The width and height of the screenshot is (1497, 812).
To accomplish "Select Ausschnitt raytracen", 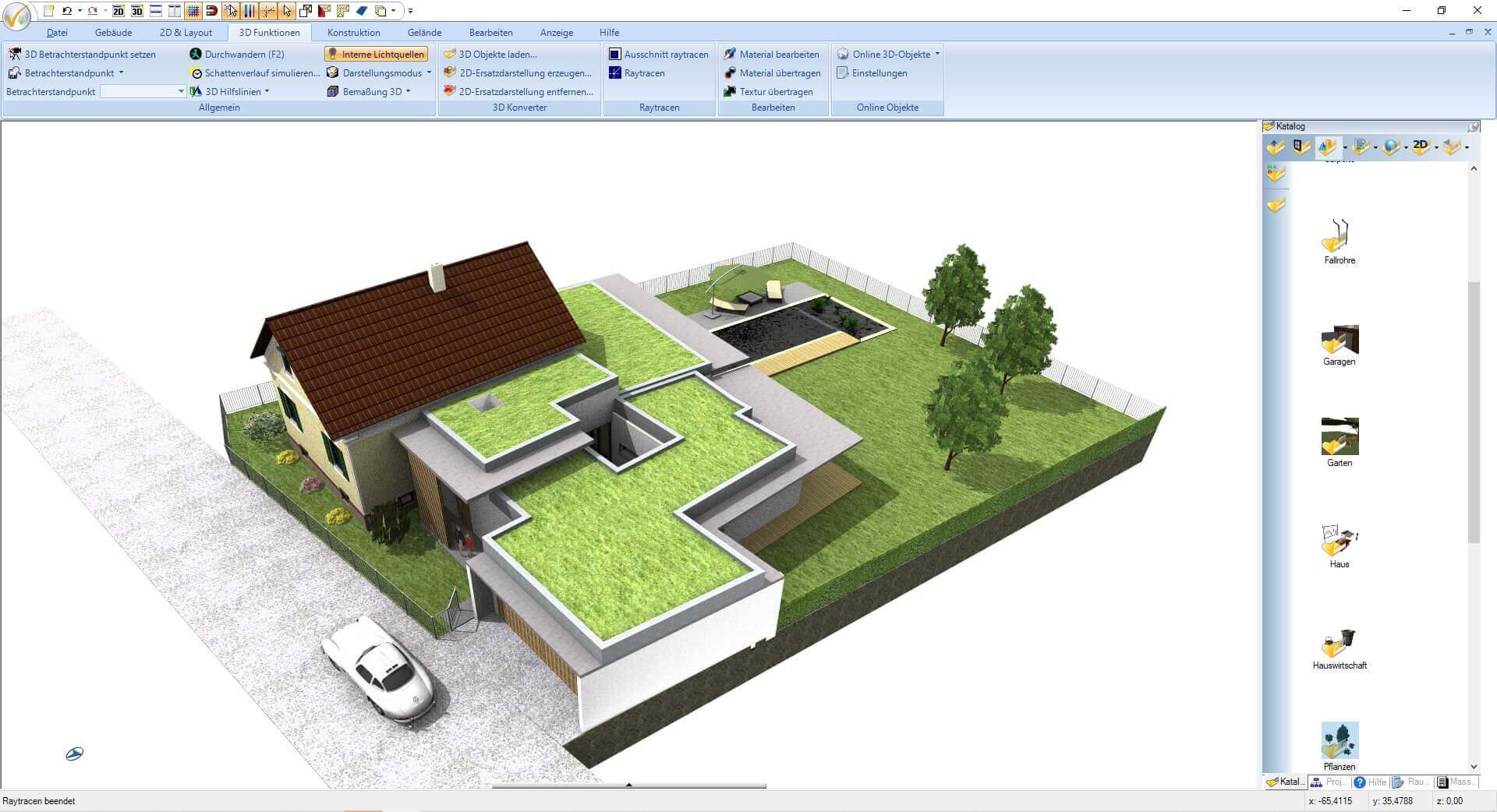I will [x=667, y=54].
